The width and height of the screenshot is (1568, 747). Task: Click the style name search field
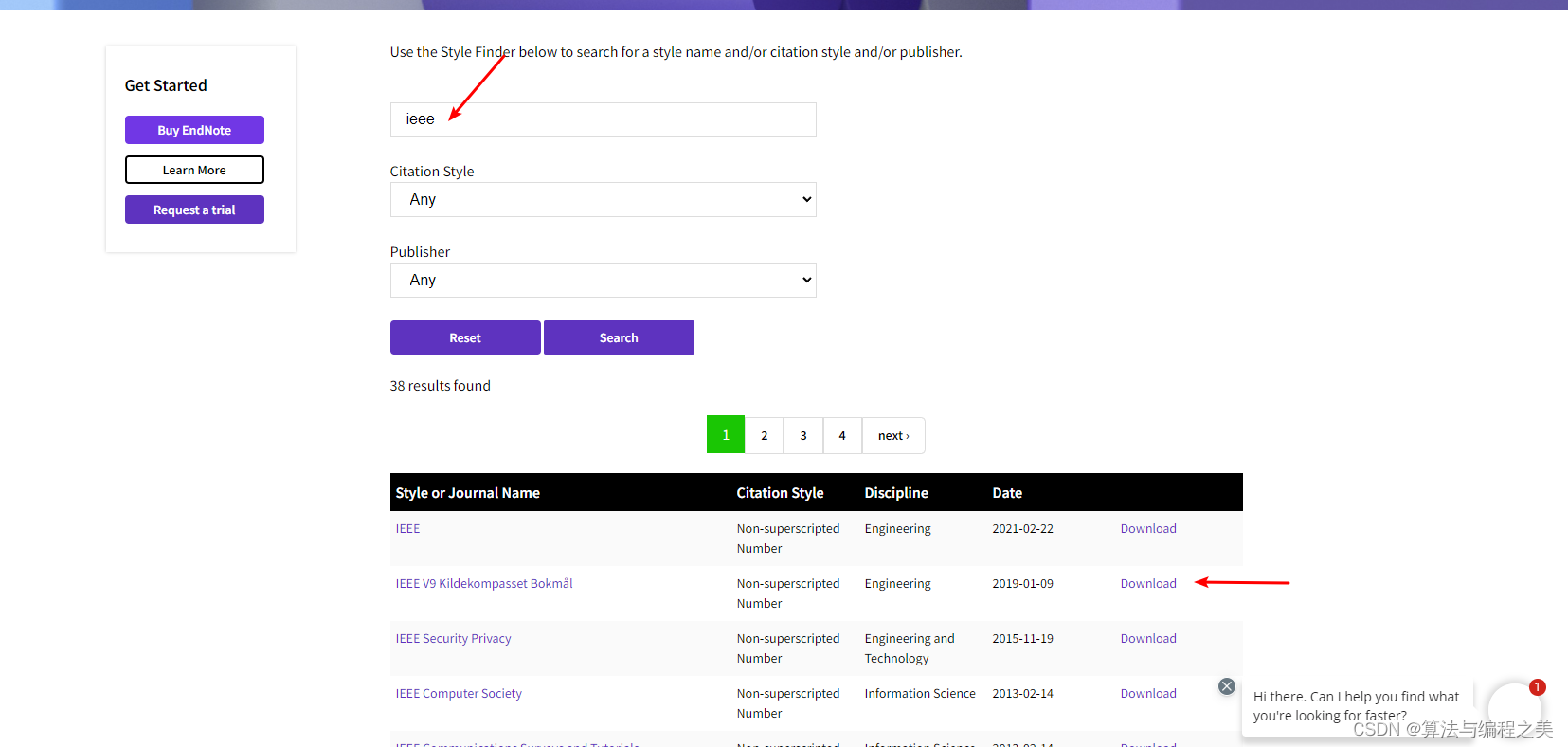[x=603, y=119]
